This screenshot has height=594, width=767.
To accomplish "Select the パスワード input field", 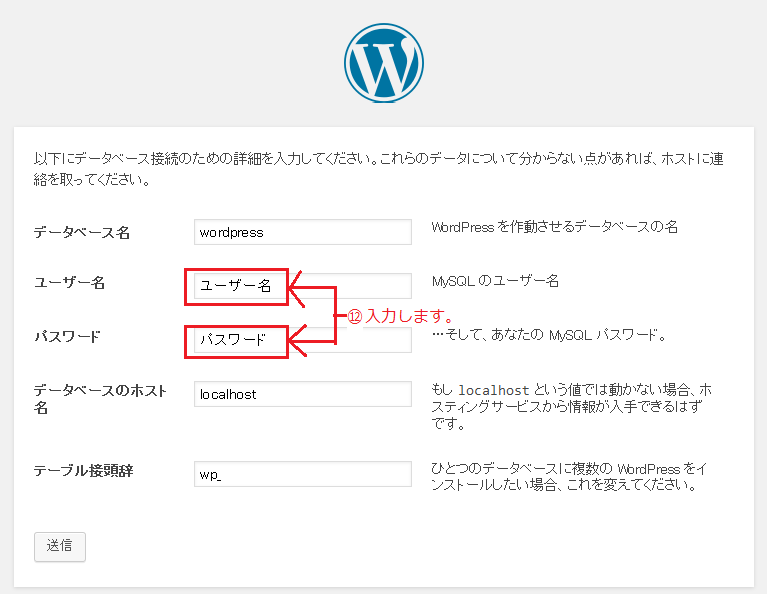I will click(x=303, y=340).
